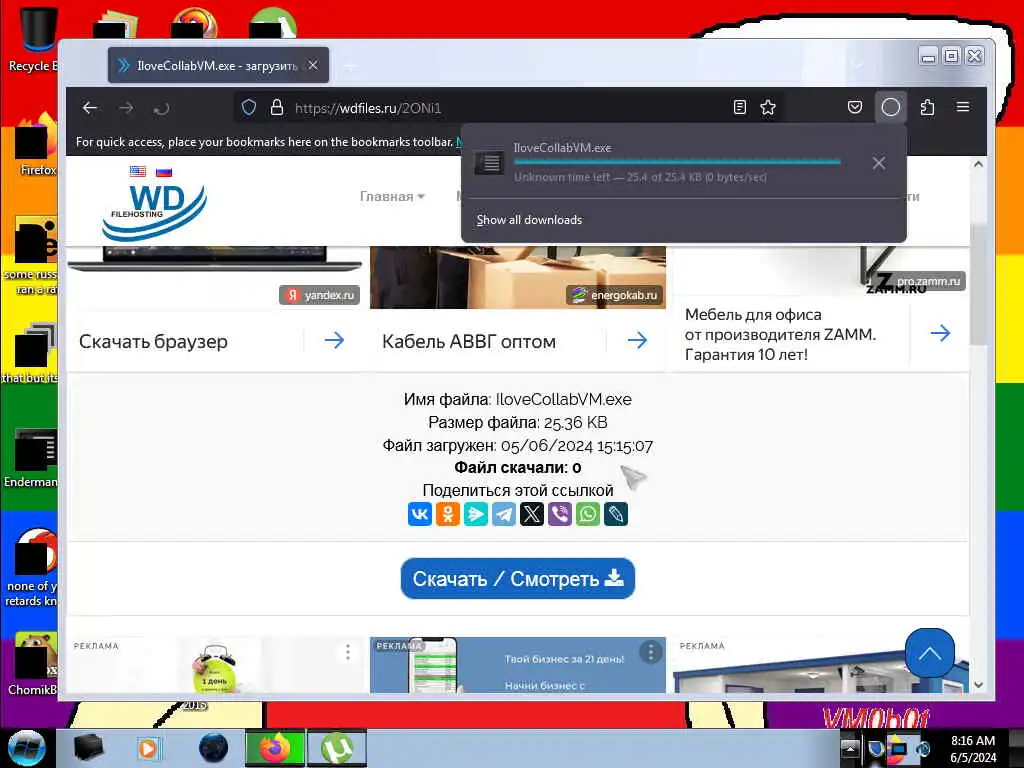Open tracking protection shield icon

tap(249, 107)
